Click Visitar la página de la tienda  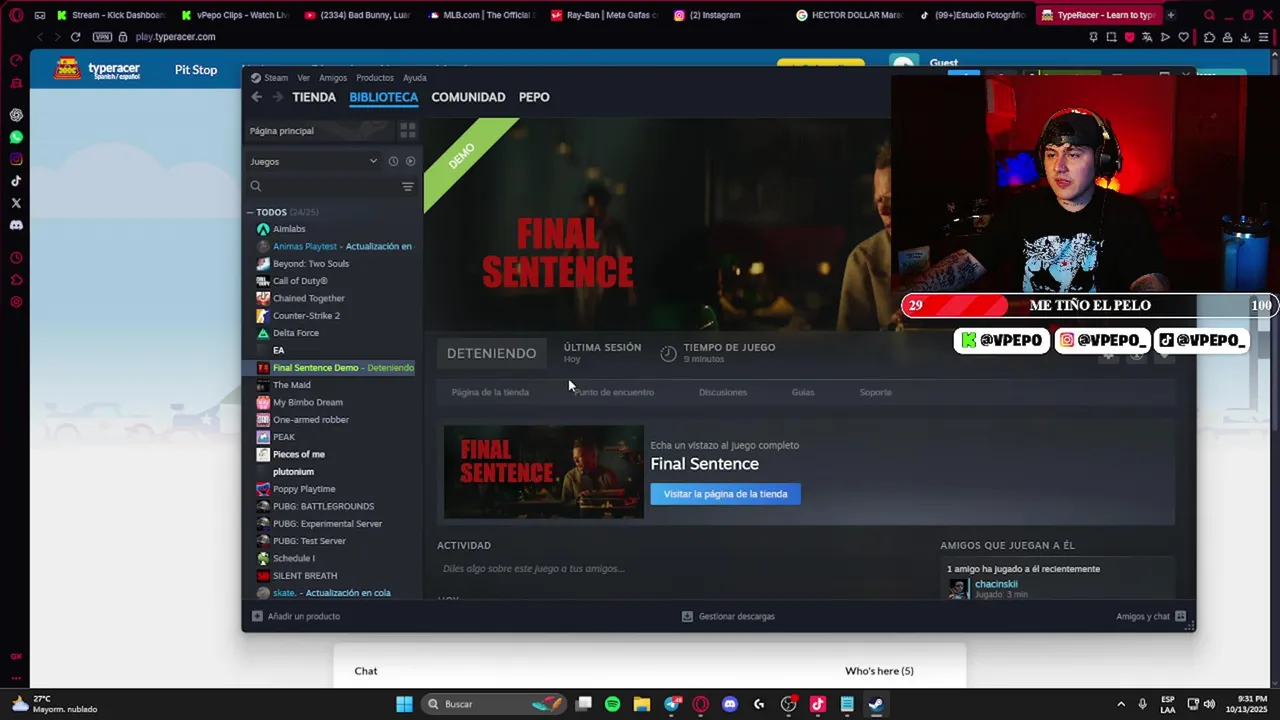point(725,494)
